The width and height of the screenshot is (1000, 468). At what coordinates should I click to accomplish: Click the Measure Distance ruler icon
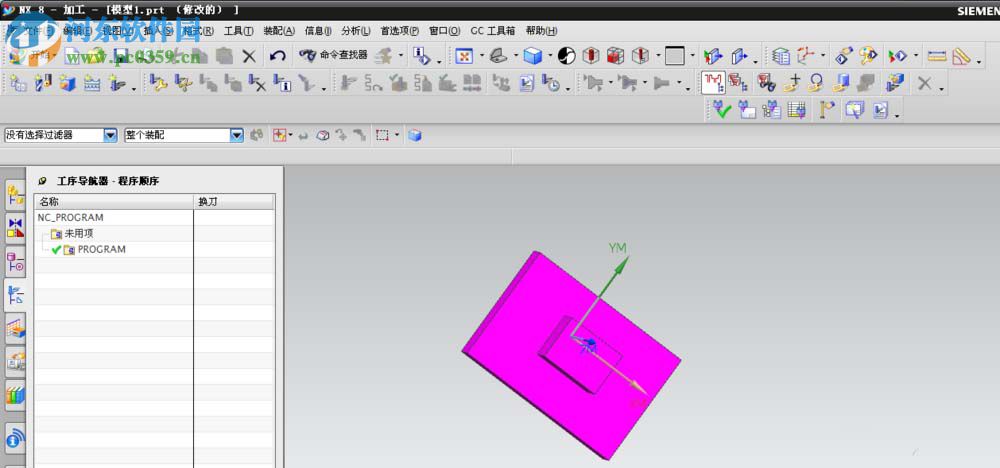click(x=937, y=56)
